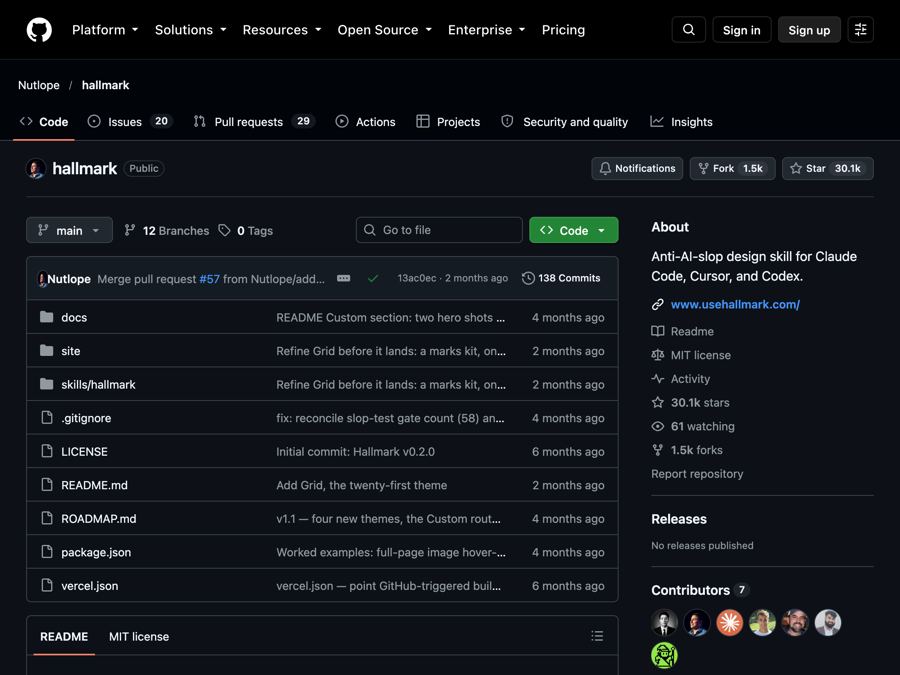Click the Sign up button
Screen dimensions: 900x675
click(809, 30)
